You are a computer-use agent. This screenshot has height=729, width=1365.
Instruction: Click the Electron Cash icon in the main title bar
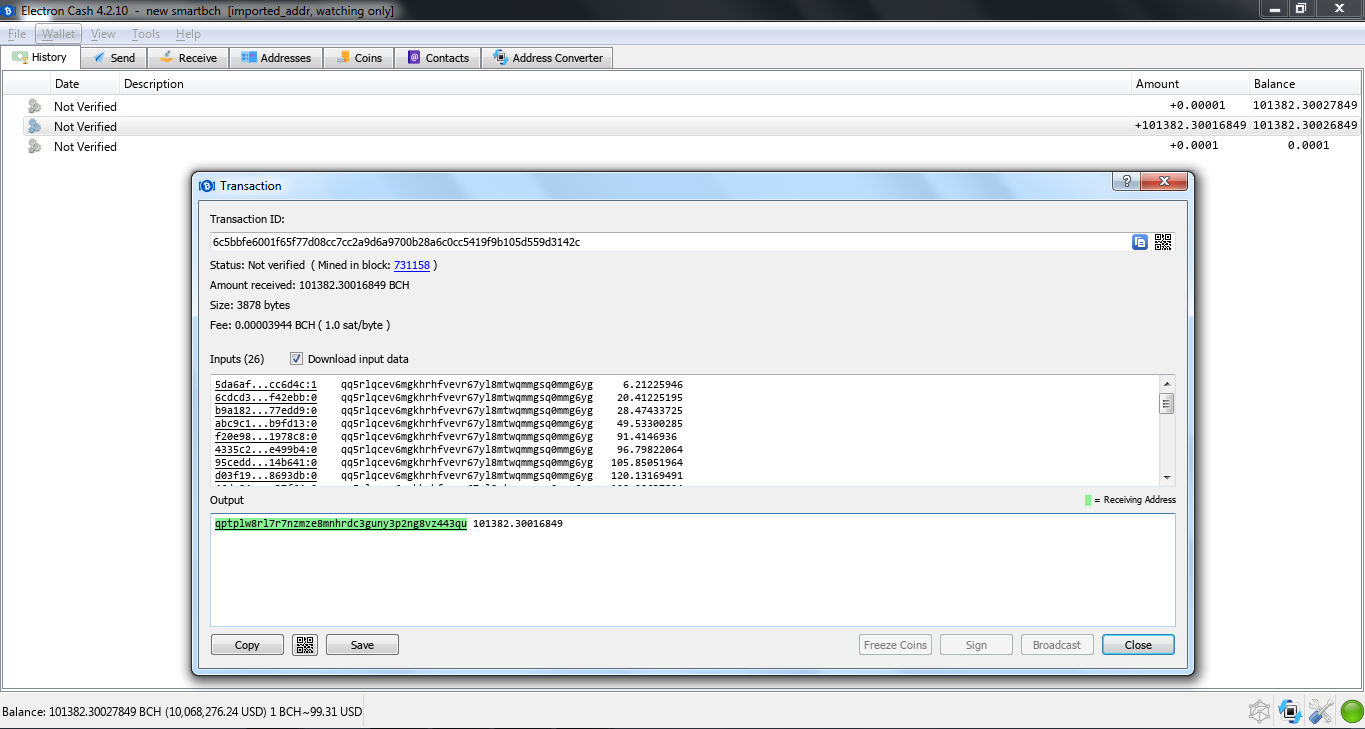pos(10,10)
